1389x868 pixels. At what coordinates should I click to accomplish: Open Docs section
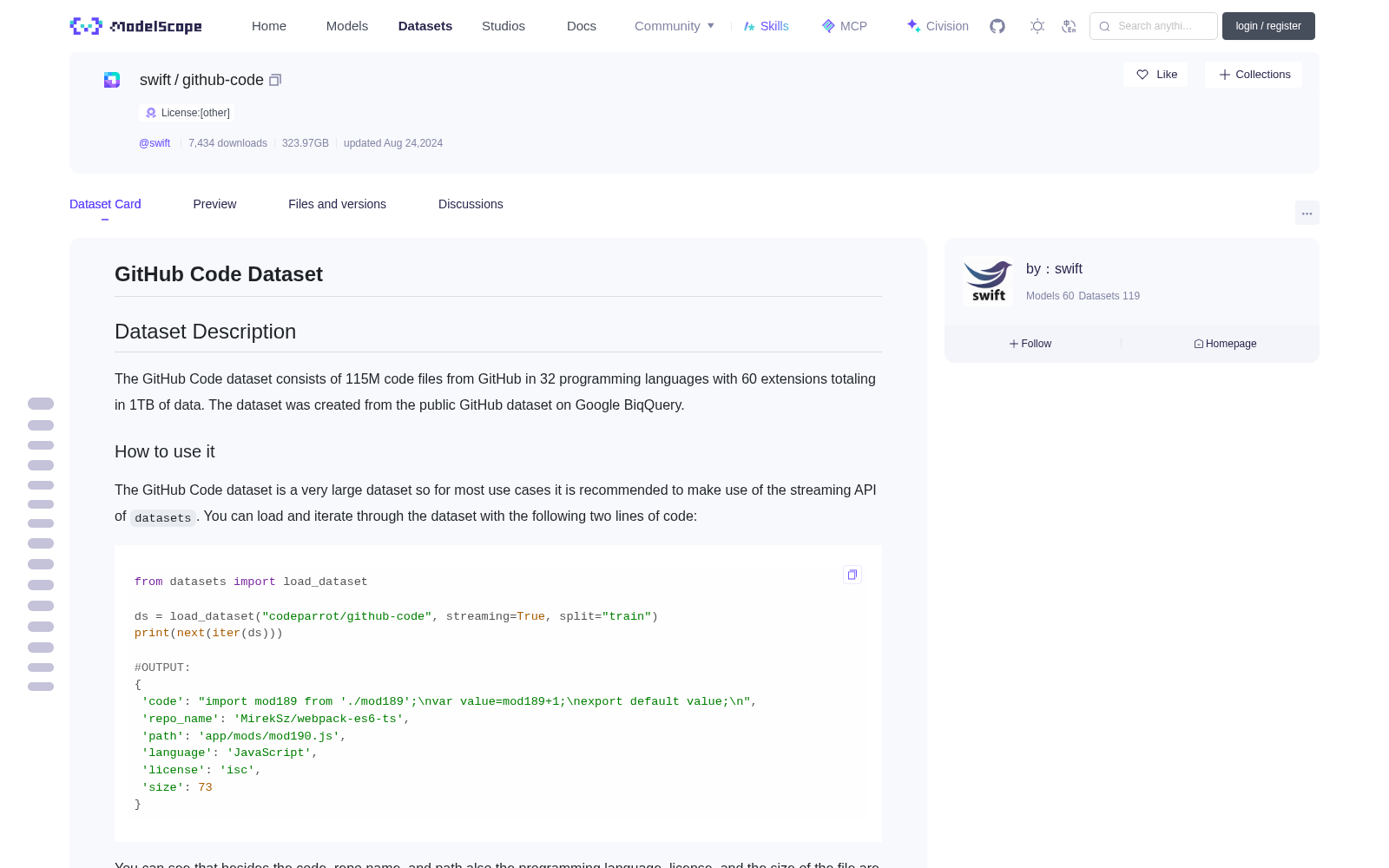[x=582, y=26]
